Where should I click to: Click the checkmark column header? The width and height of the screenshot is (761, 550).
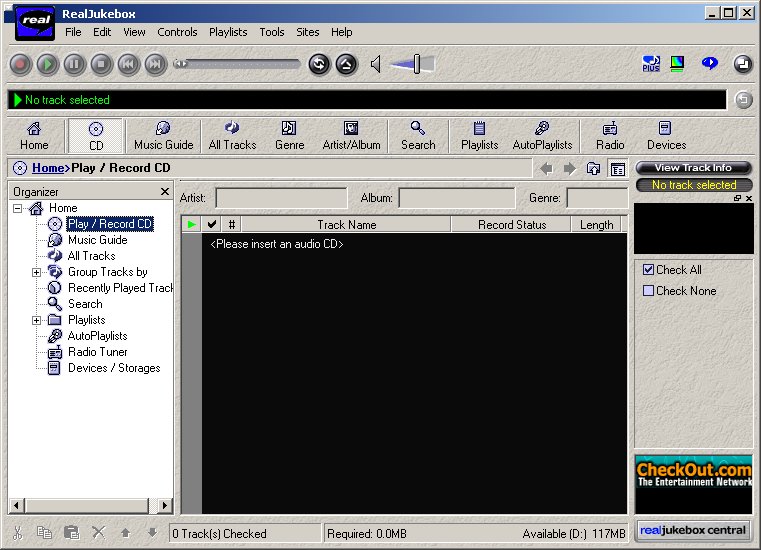pyautogui.click(x=211, y=225)
